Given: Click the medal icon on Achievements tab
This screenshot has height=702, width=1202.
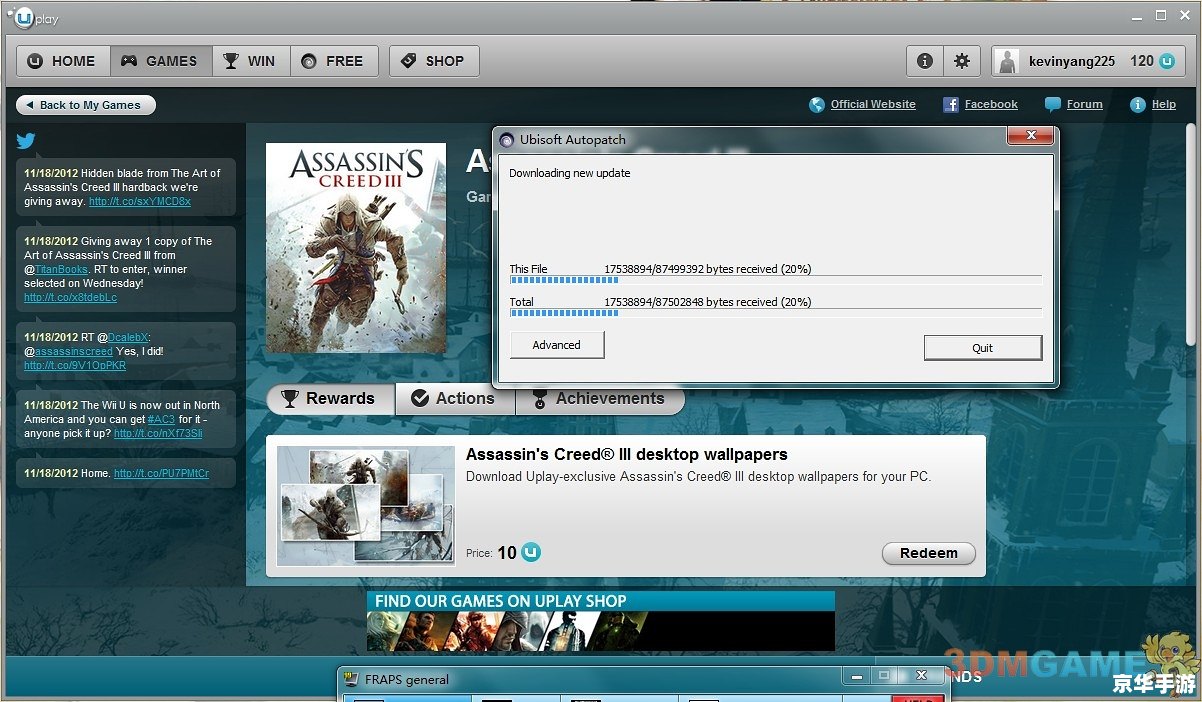Looking at the screenshot, I should coord(539,399).
